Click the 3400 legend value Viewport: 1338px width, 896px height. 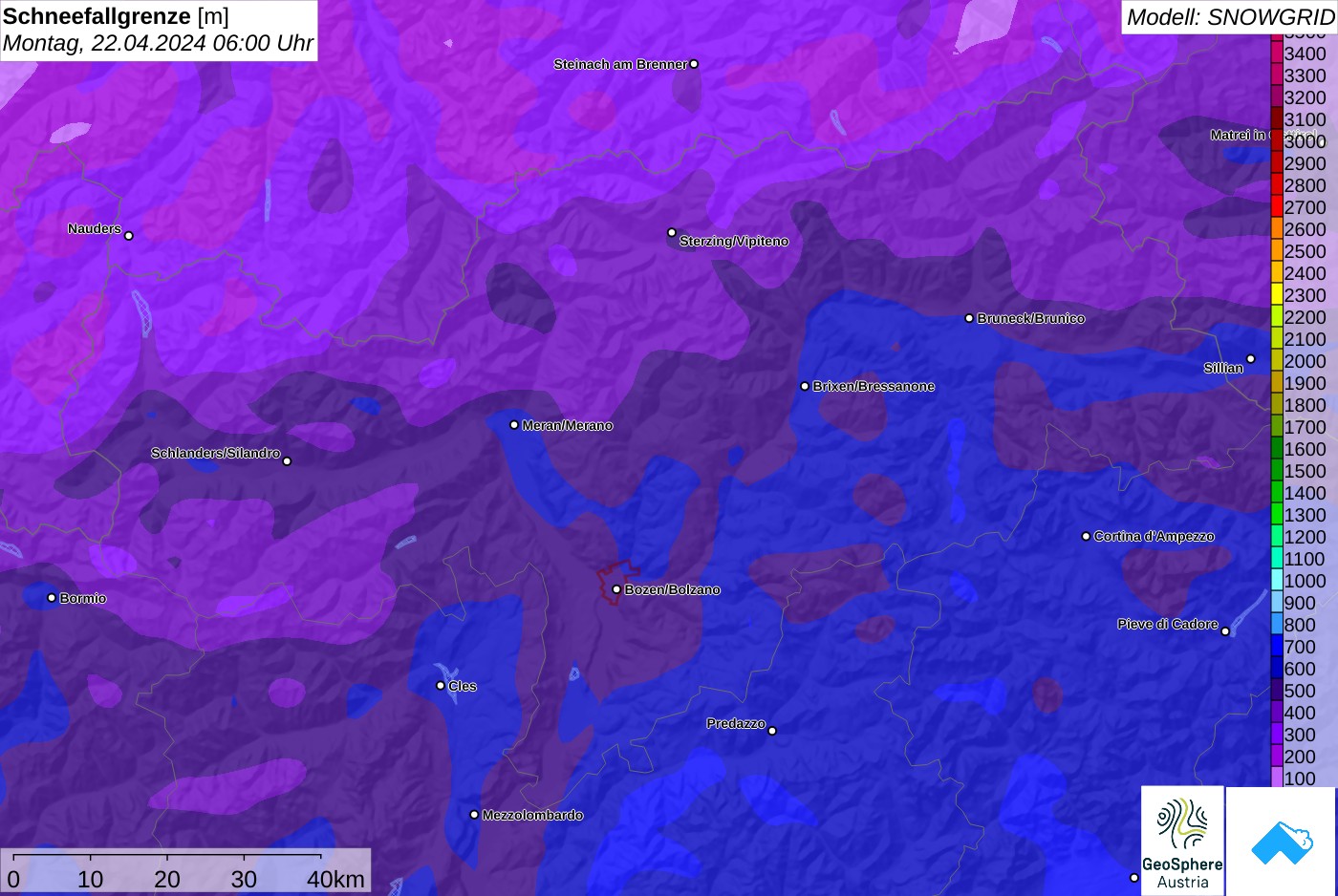(1305, 53)
